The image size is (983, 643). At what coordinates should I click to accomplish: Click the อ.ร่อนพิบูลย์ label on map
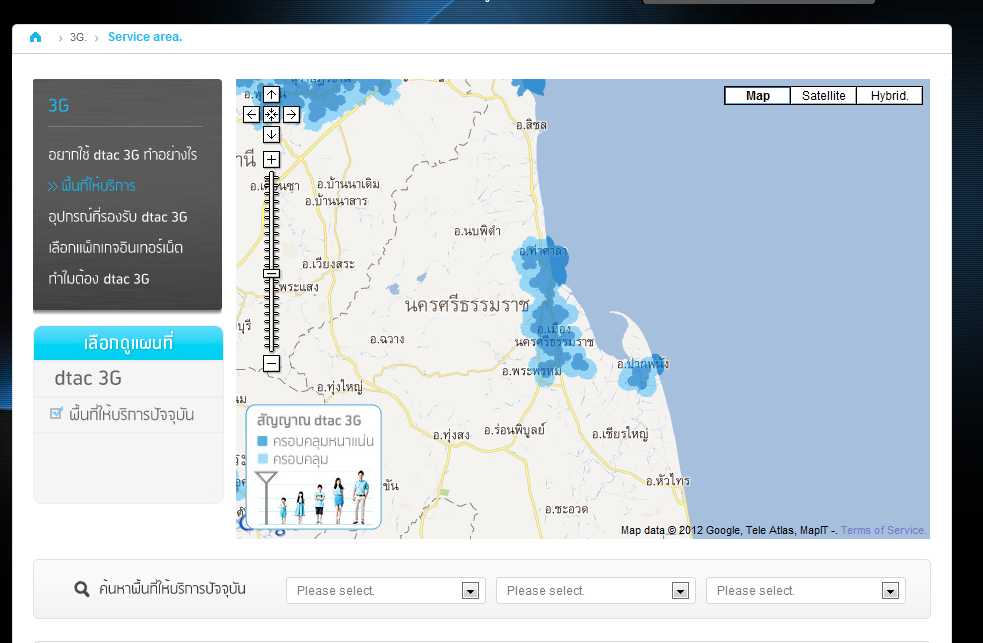point(514,431)
